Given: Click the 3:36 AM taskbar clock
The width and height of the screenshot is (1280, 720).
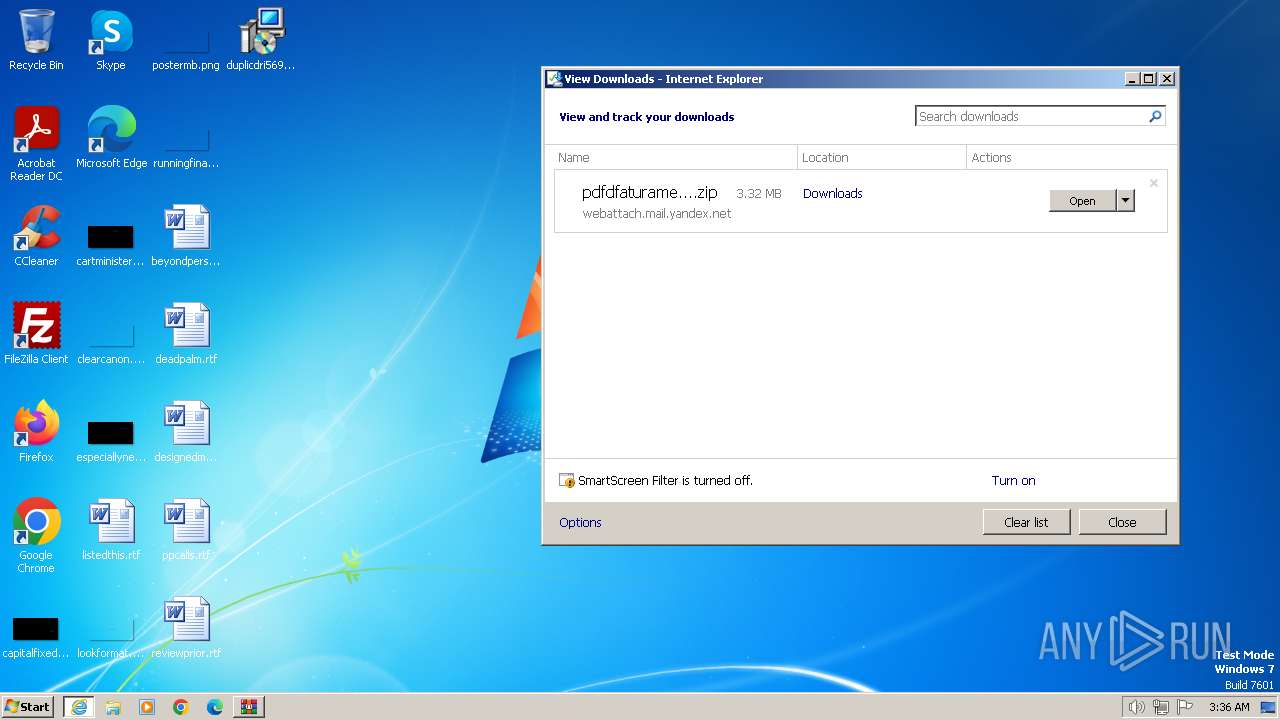Looking at the screenshot, I should [x=1229, y=707].
